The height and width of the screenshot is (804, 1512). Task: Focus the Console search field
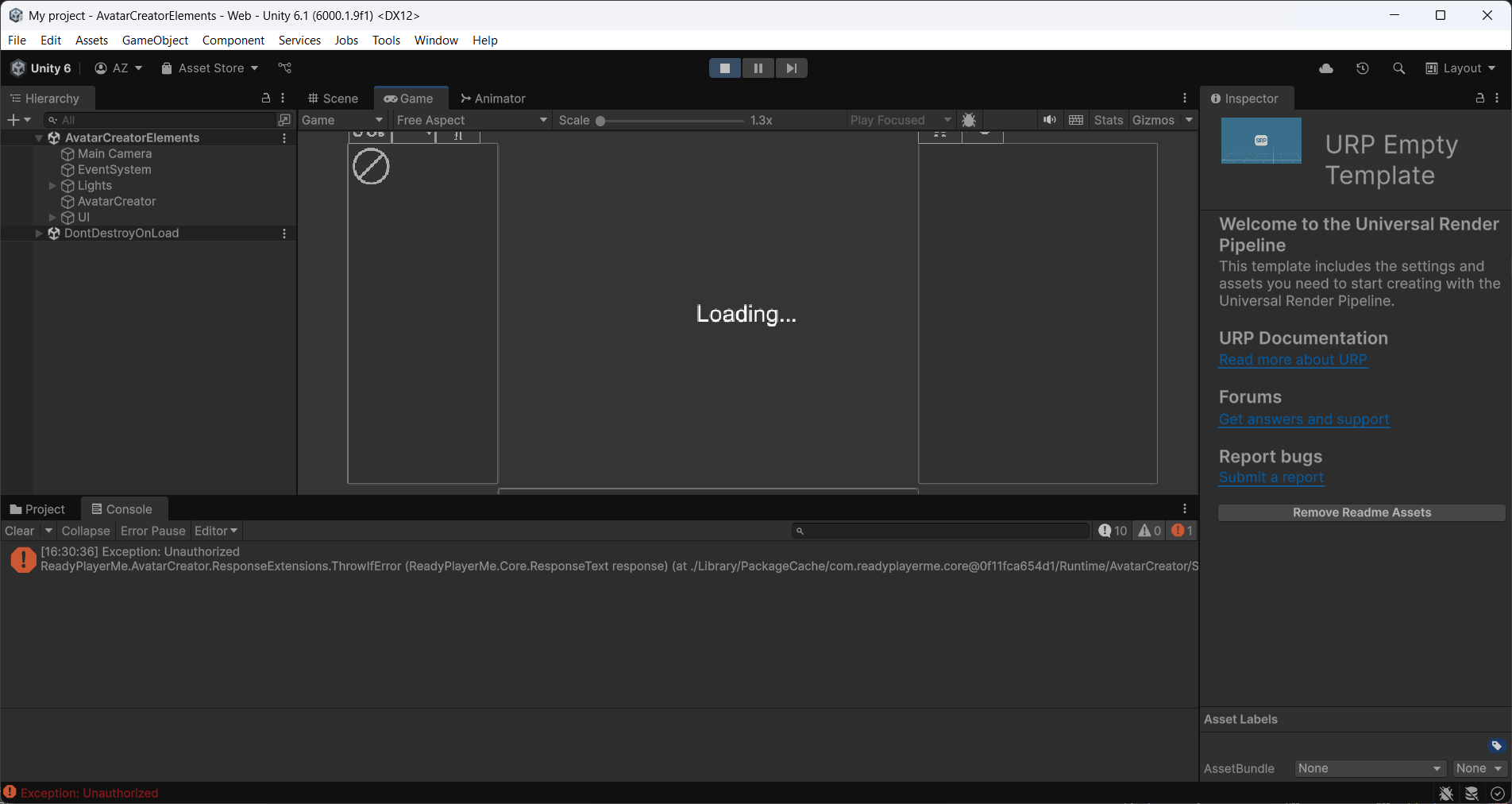click(x=941, y=531)
